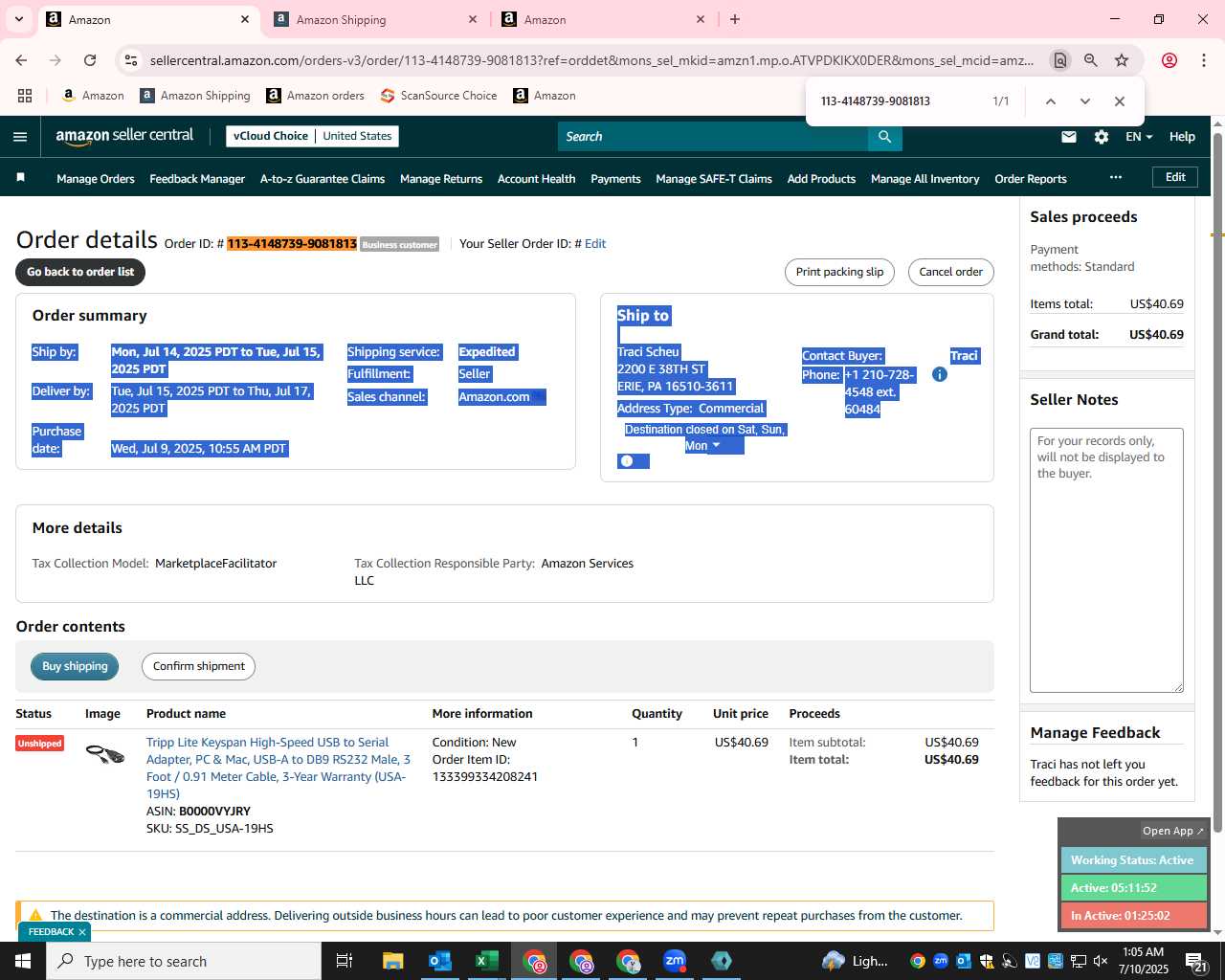Open a new browser tab
Viewport: 1225px width, 980px height.
[x=735, y=19]
